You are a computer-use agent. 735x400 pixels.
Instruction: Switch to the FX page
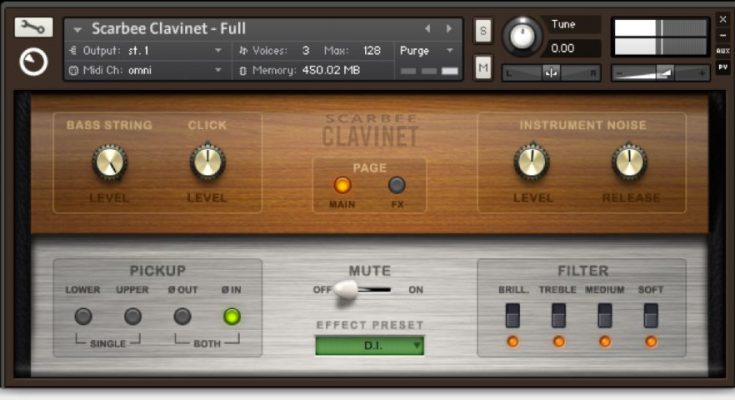(x=397, y=185)
